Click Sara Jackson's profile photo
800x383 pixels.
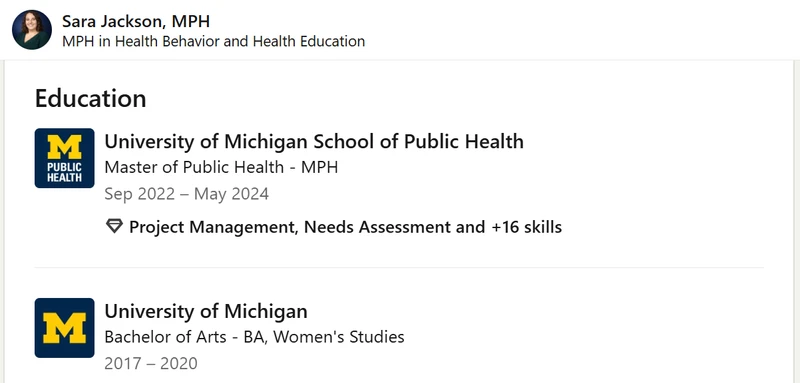(x=32, y=30)
